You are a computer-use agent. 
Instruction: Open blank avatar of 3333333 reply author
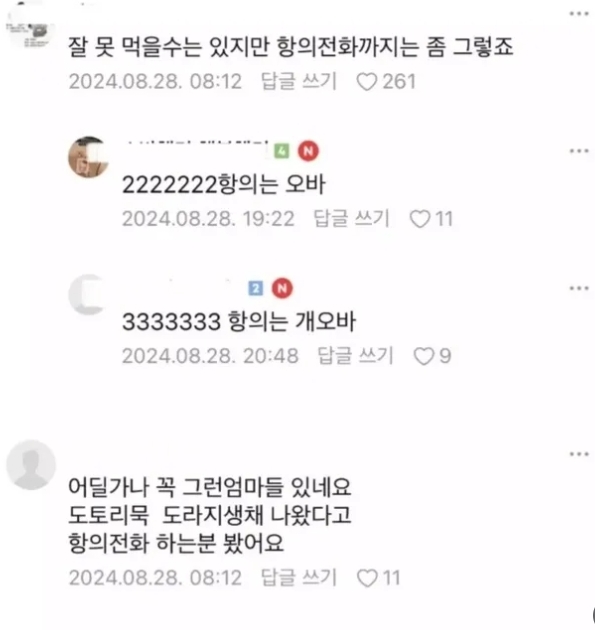click(x=88, y=295)
